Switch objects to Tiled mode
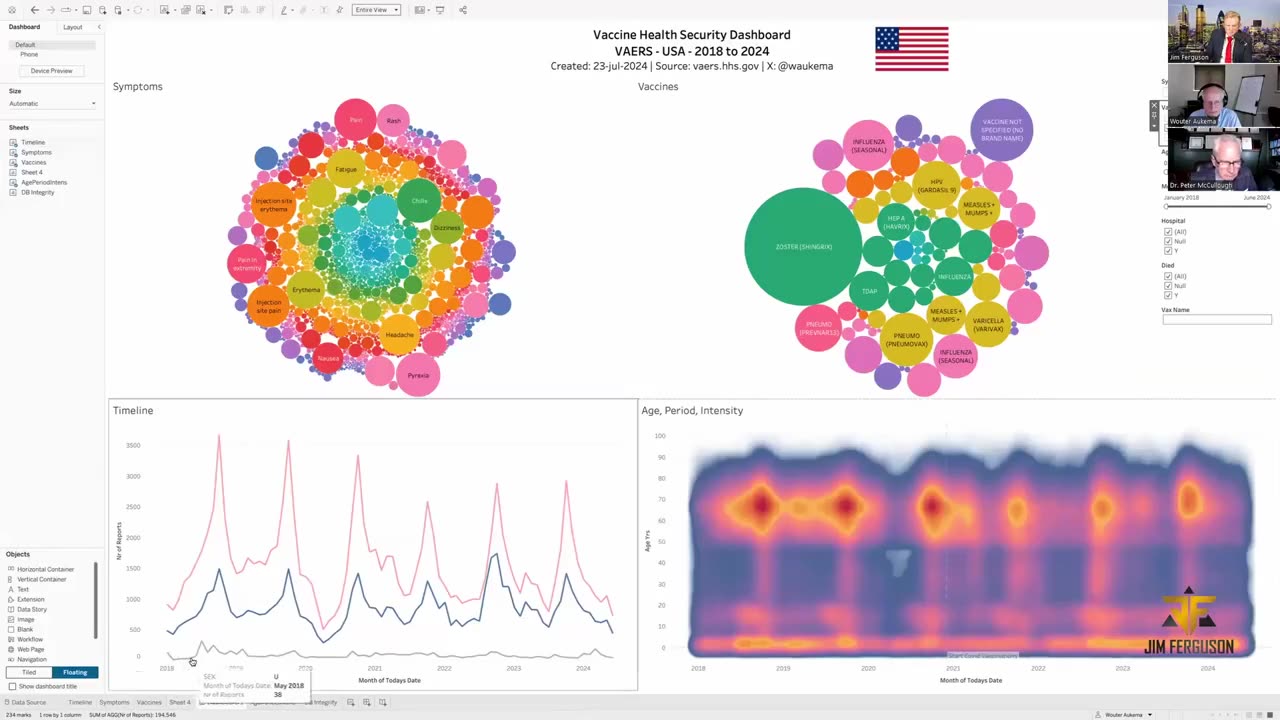The width and height of the screenshot is (1280, 720). click(x=29, y=672)
